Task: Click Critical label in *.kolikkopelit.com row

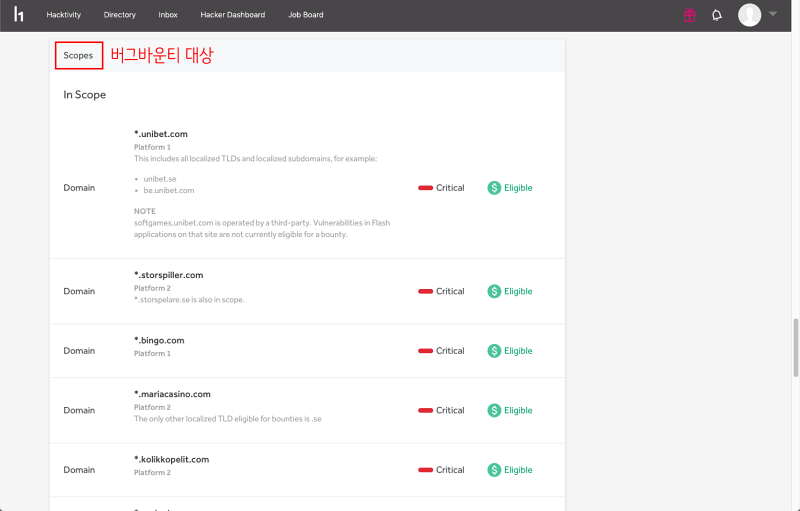Action: click(x=450, y=470)
